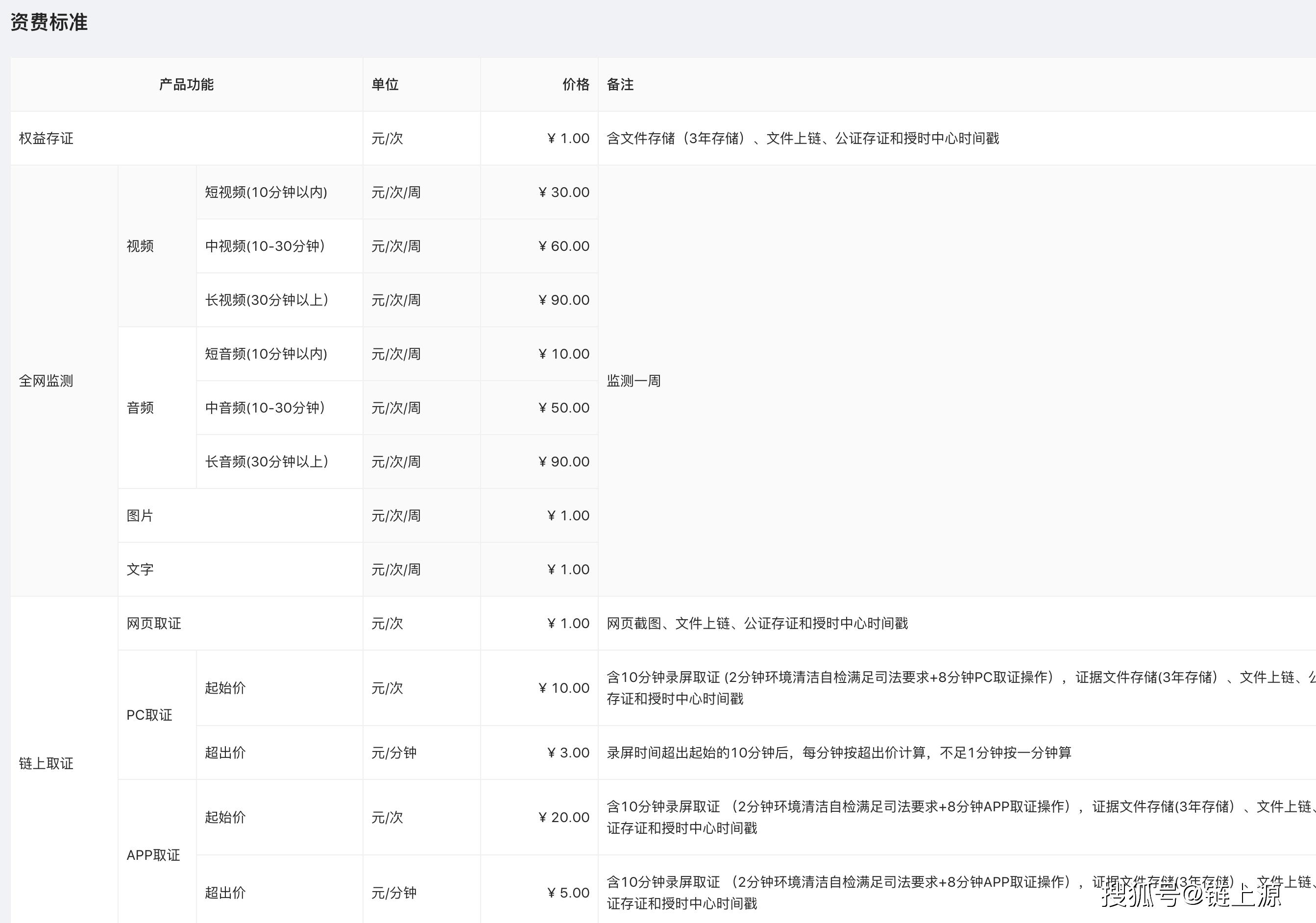Click the PC取证 category cell
Viewport: 1316px width, 923px height.
coord(149,715)
